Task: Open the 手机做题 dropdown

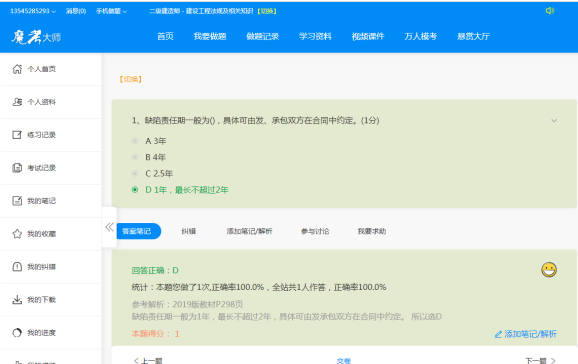Action: (111, 11)
